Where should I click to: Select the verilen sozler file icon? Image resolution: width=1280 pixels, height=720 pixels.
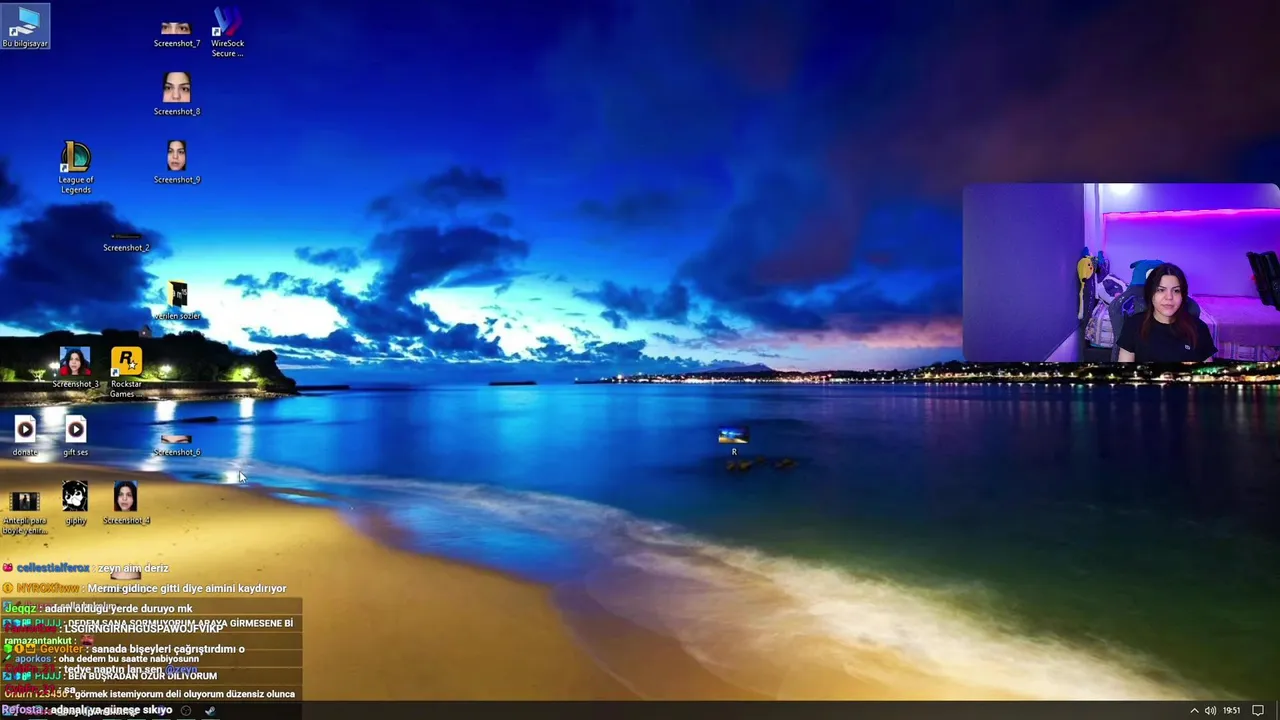(177, 301)
